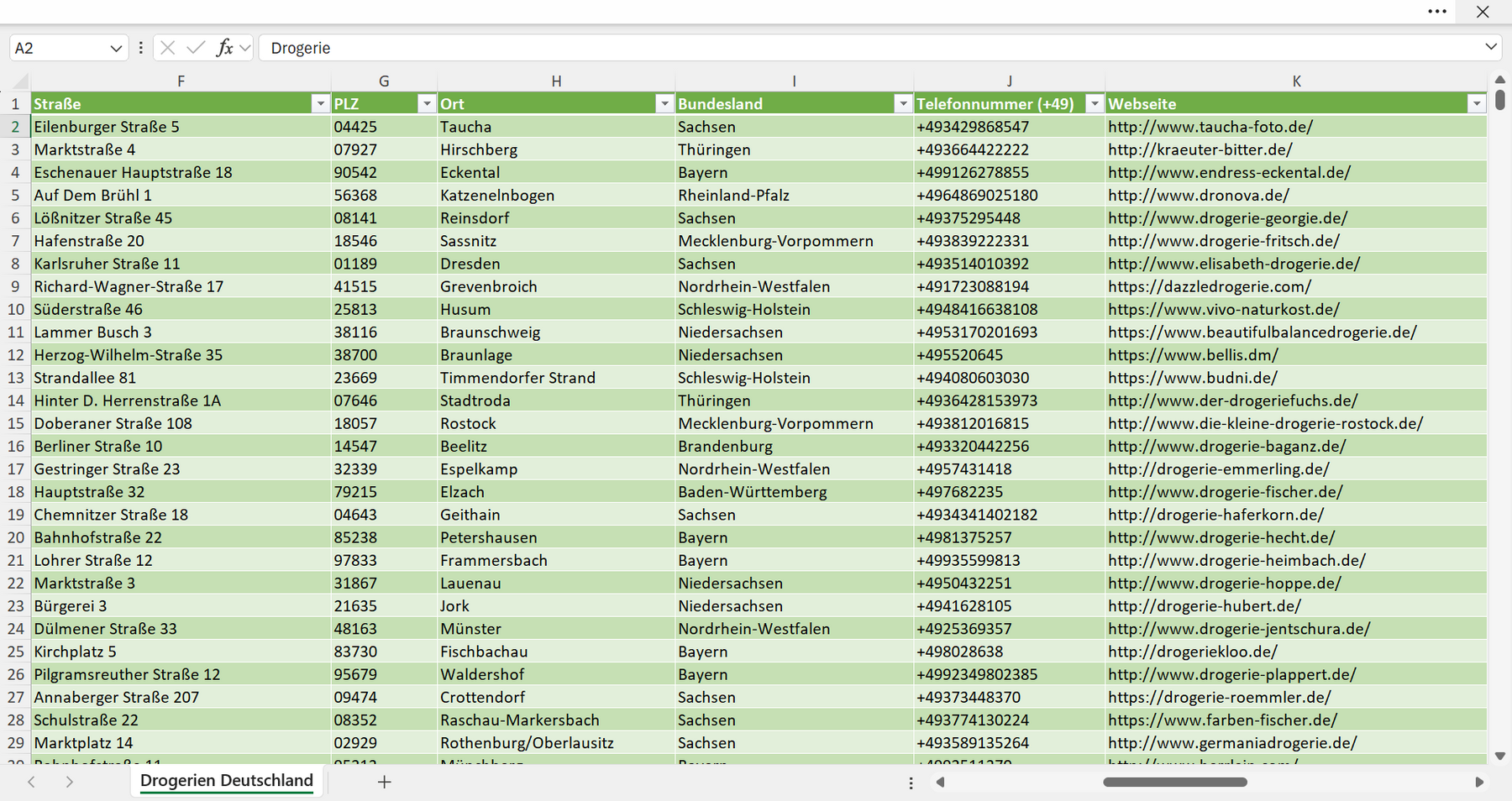Select row 15 header
This screenshot has height=801, width=1512.
[15, 423]
